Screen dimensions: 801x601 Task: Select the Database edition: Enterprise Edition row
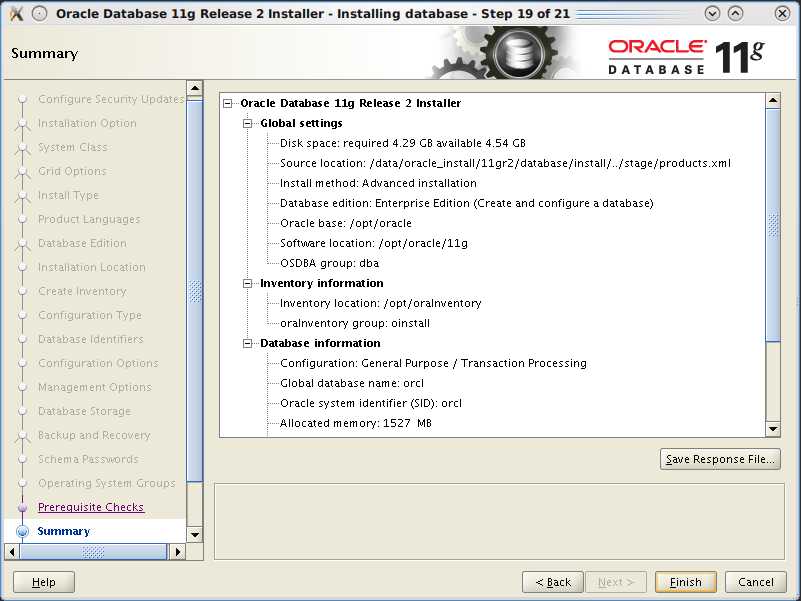coord(467,203)
